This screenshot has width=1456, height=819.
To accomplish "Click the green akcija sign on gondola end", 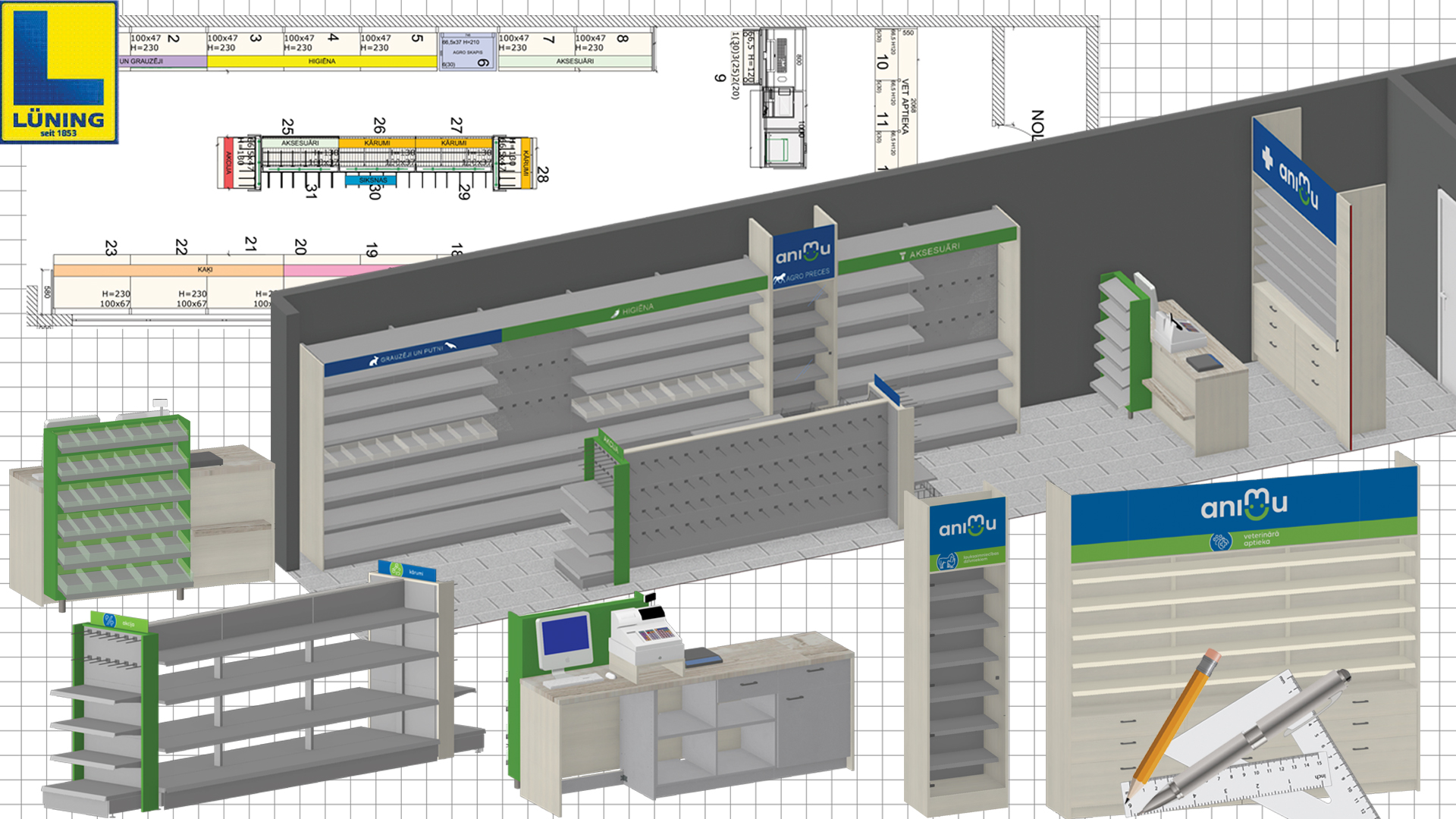I will tap(118, 622).
